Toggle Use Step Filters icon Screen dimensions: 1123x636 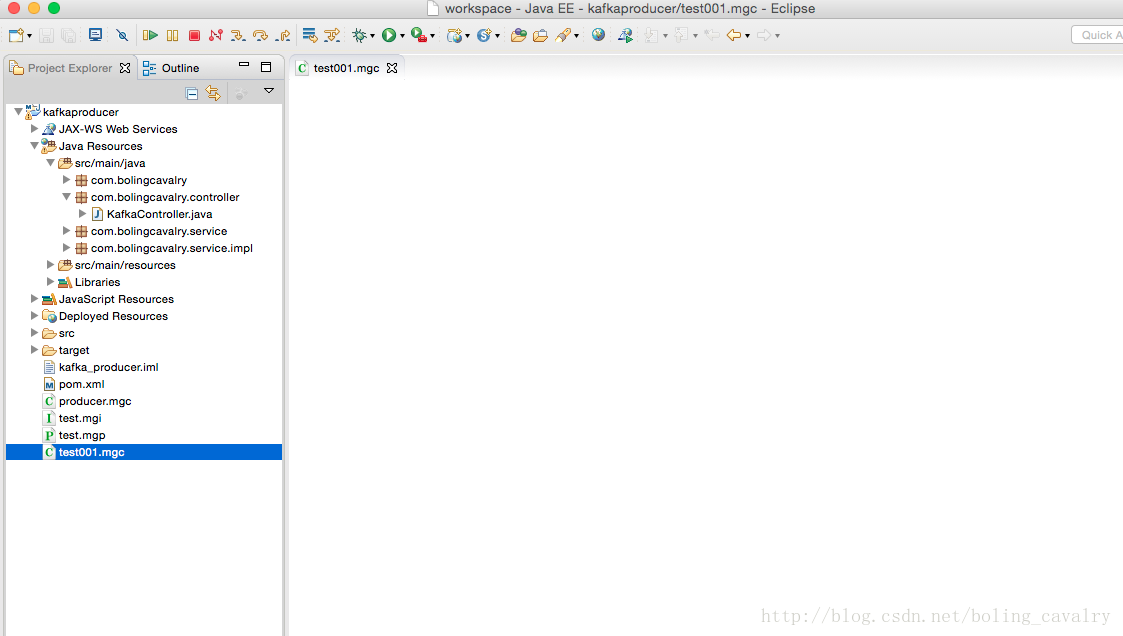pos(332,35)
